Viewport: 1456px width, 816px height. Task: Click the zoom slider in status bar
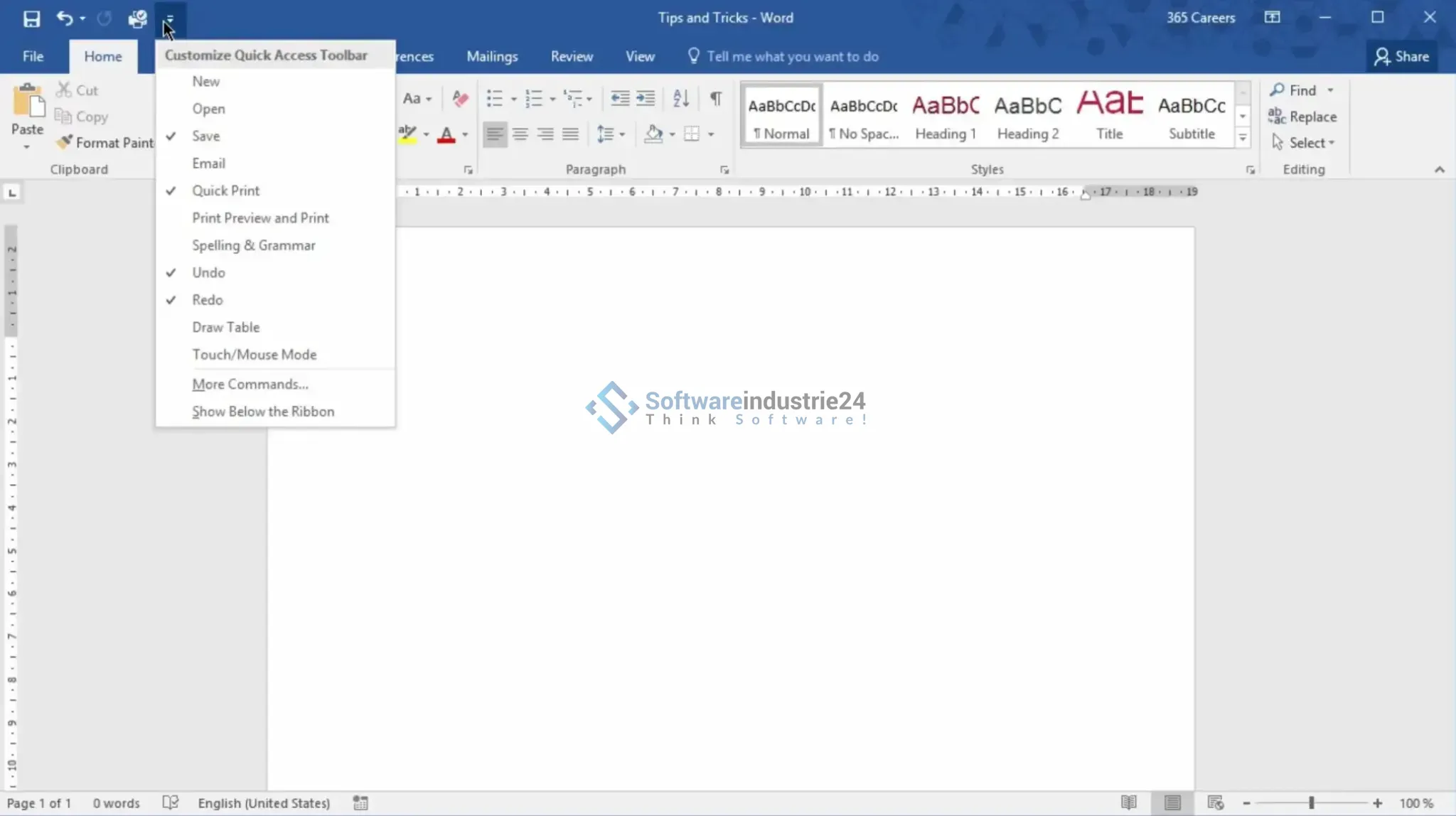tap(1311, 802)
